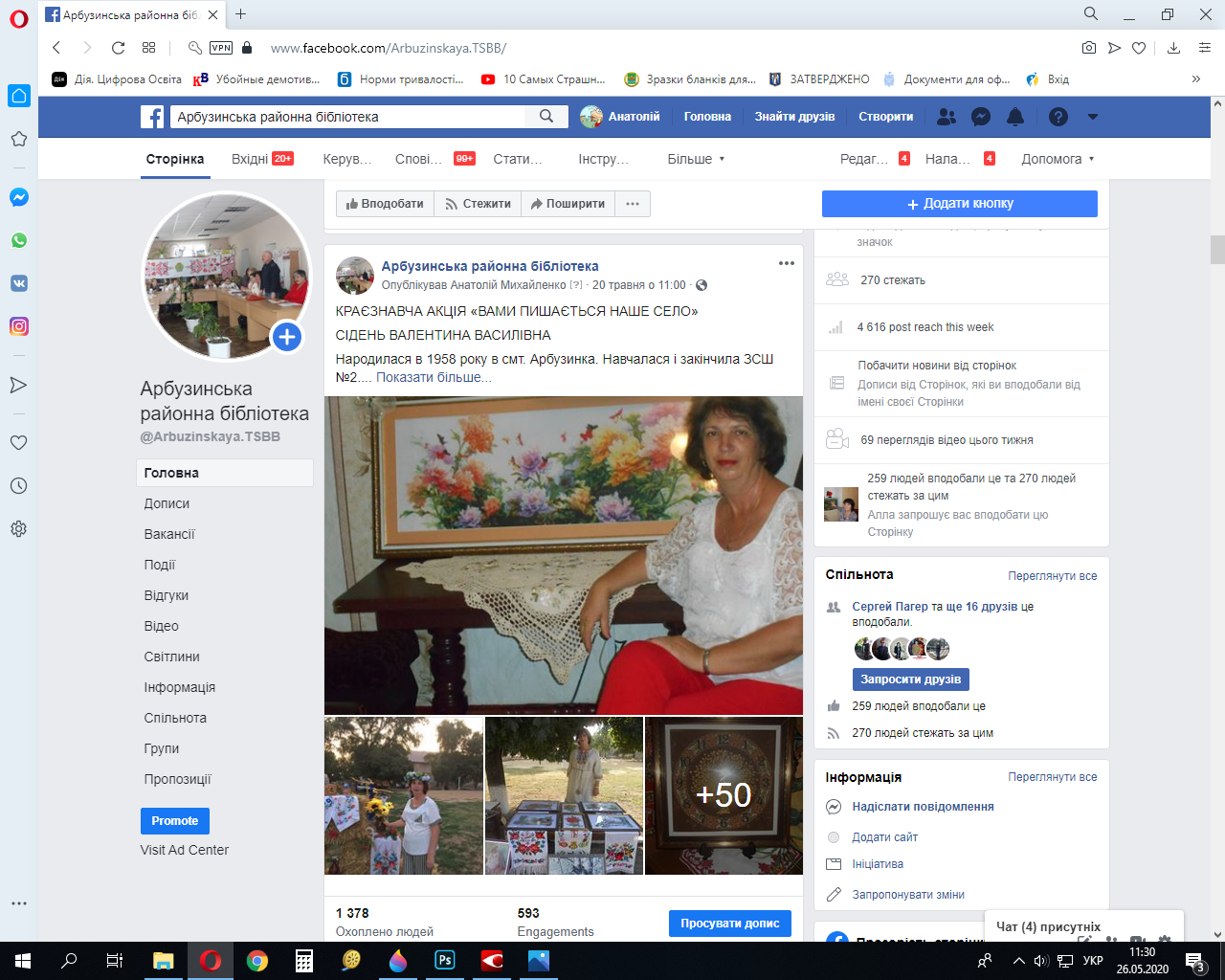The height and width of the screenshot is (980, 1225).
Task: Toggle Стежити to follow the page
Action: (478, 204)
